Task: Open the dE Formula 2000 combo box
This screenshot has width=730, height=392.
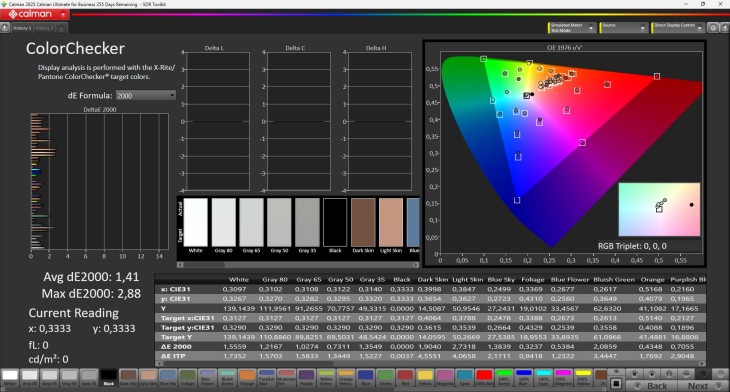Action: pyautogui.click(x=145, y=95)
